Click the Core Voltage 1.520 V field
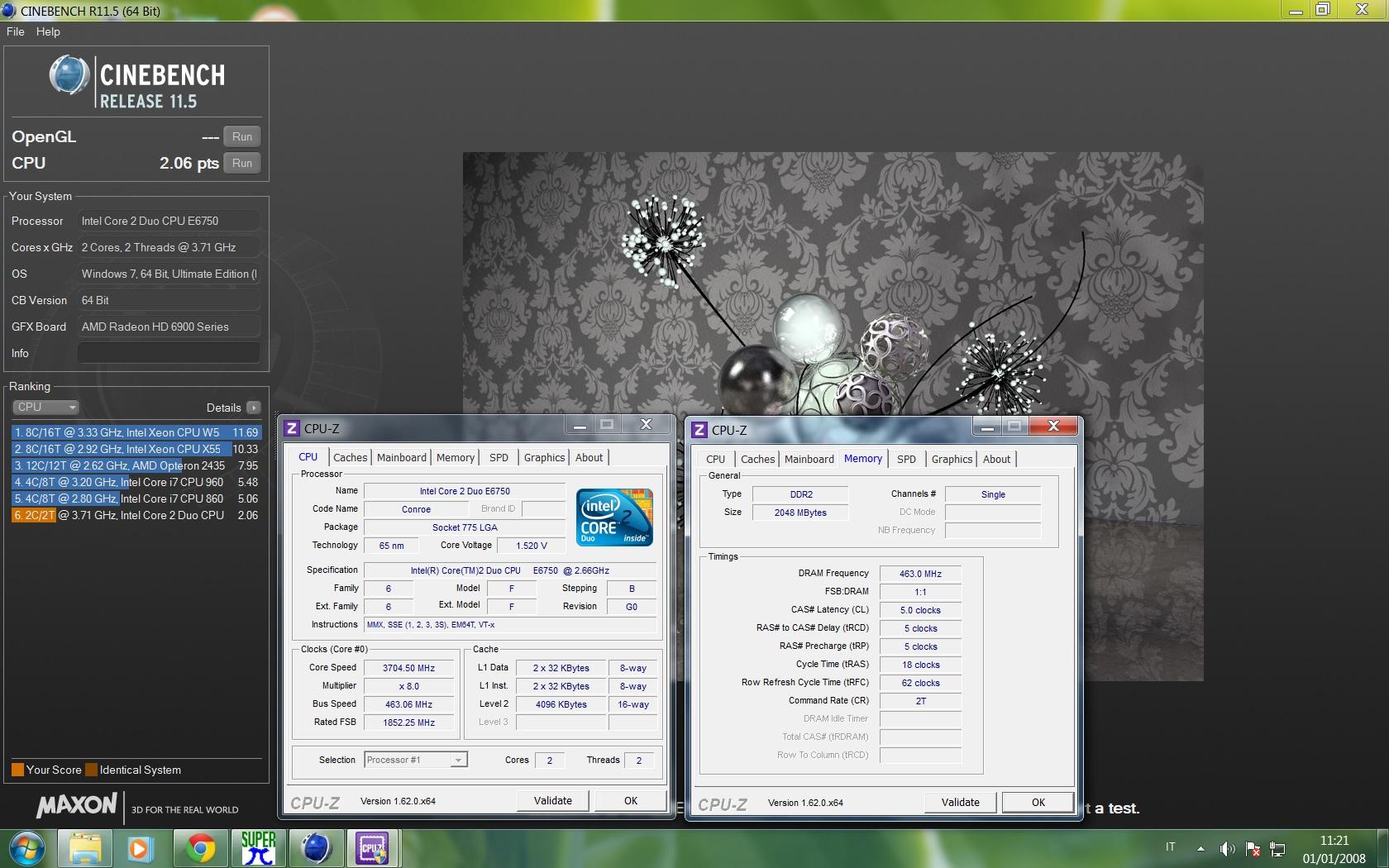 pyautogui.click(x=531, y=546)
